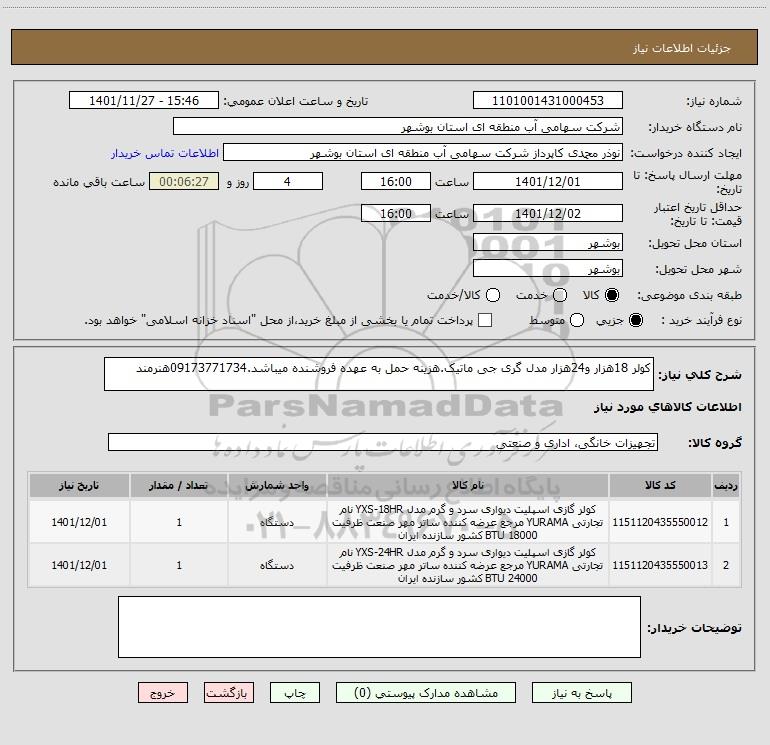The height and width of the screenshot is (745, 770).
Task: Click the تعداد / مقدار column header
Action: click(x=179, y=485)
